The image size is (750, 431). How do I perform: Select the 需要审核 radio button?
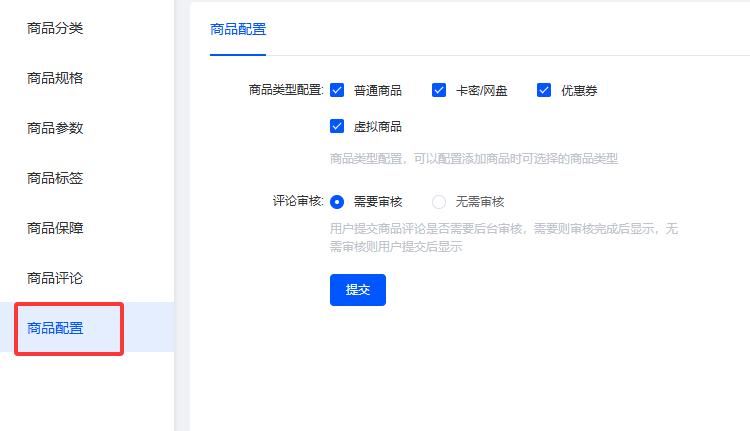337,201
